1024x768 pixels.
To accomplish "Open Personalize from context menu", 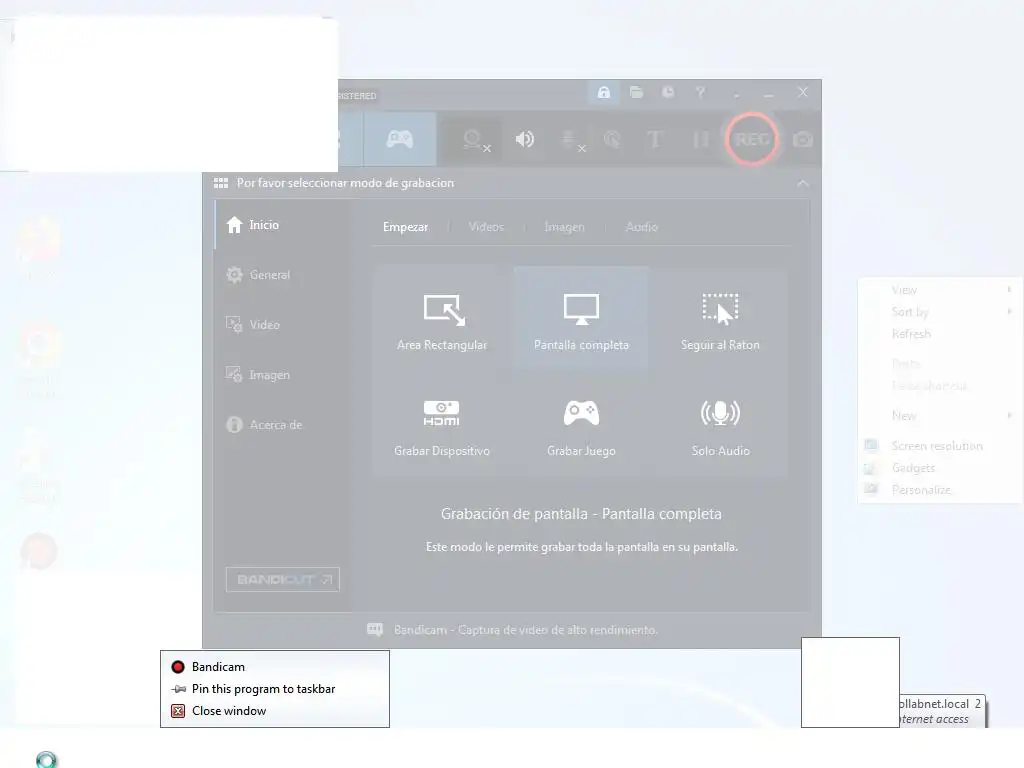I will [940, 490].
